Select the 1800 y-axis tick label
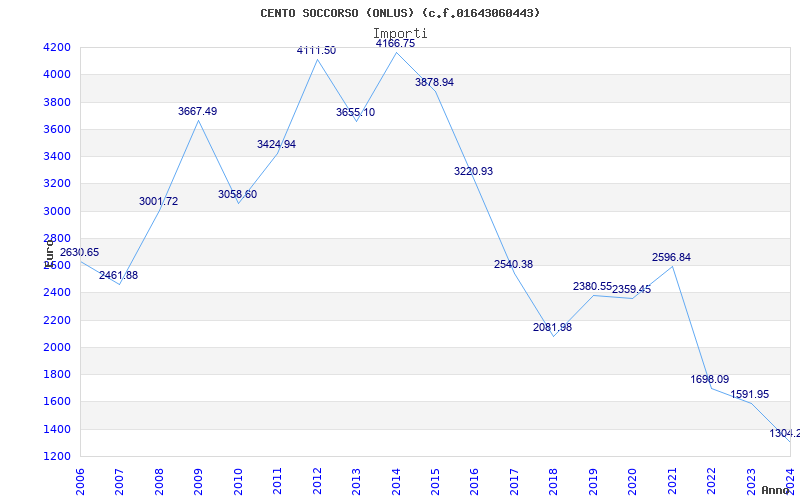Screen dimensions: 800x500 pos(57,374)
